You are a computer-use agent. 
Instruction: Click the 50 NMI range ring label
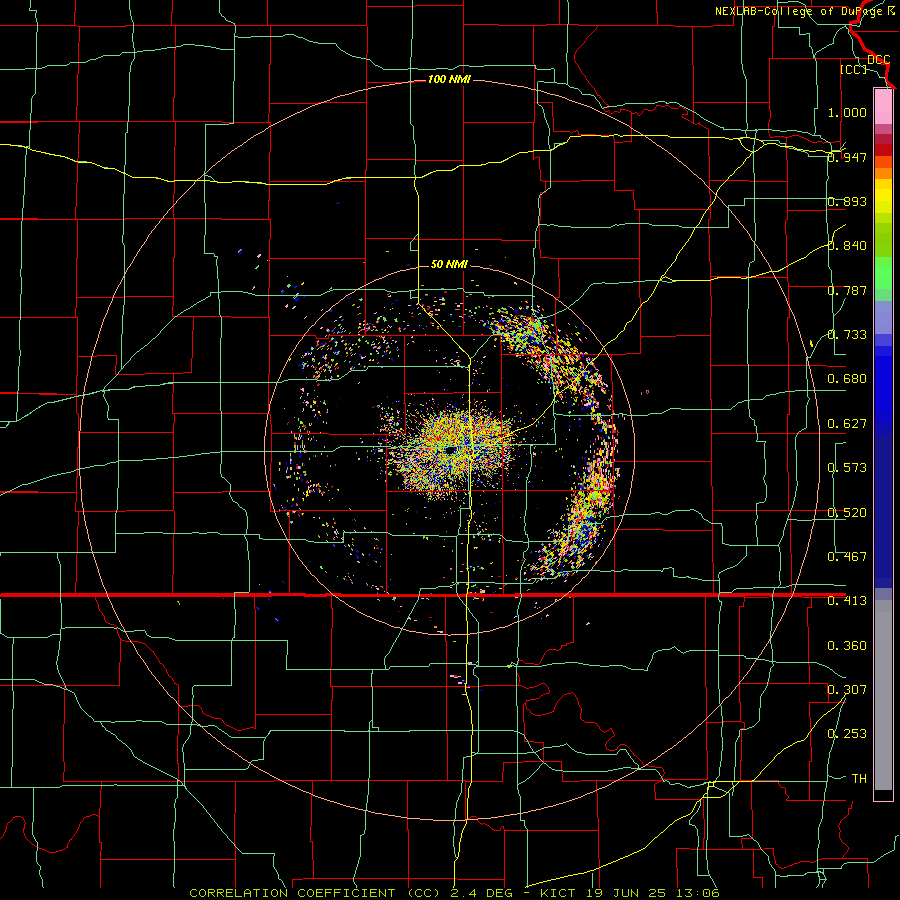pos(449,264)
